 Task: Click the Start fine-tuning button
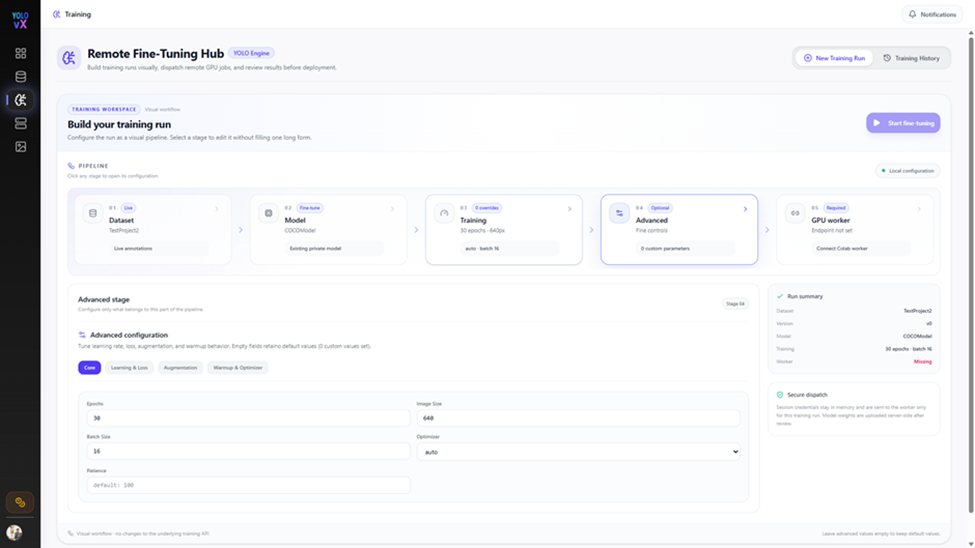pos(903,123)
